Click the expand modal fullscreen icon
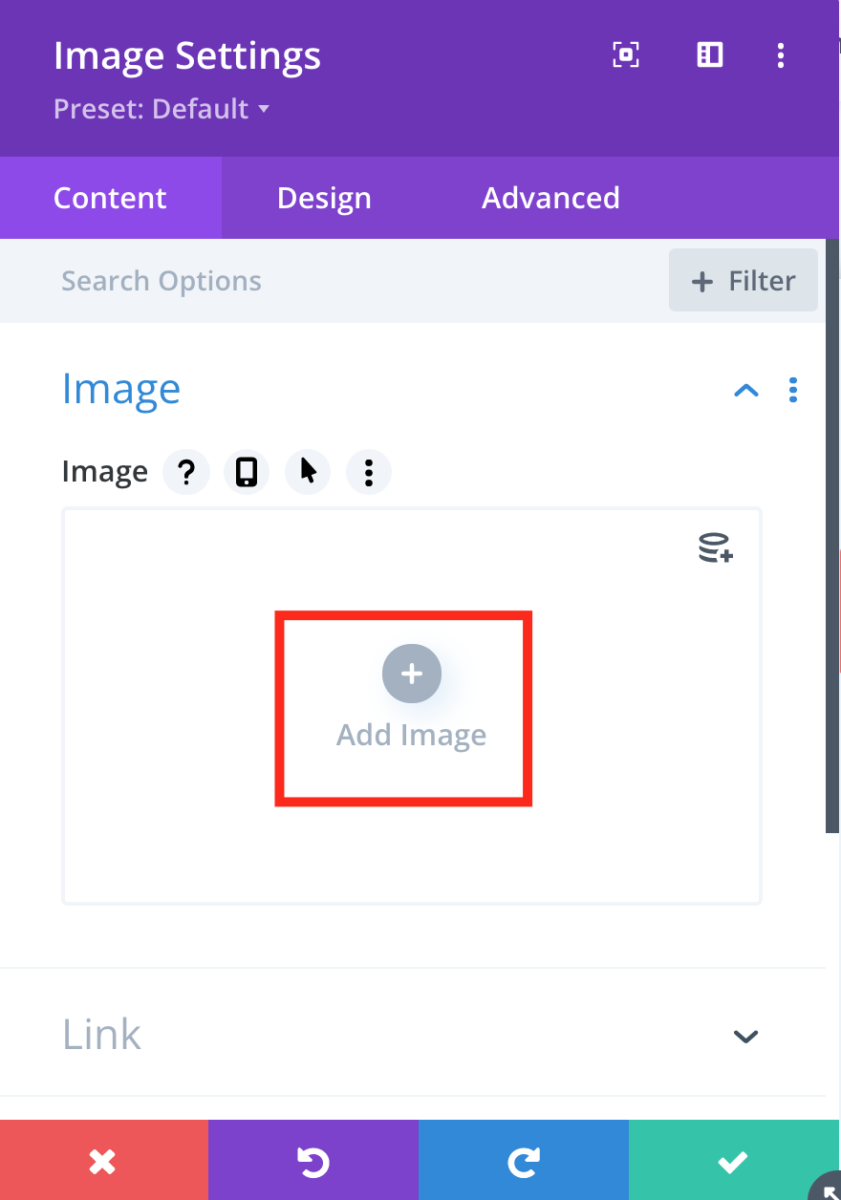The width and height of the screenshot is (841, 1200). click(625, 56)
